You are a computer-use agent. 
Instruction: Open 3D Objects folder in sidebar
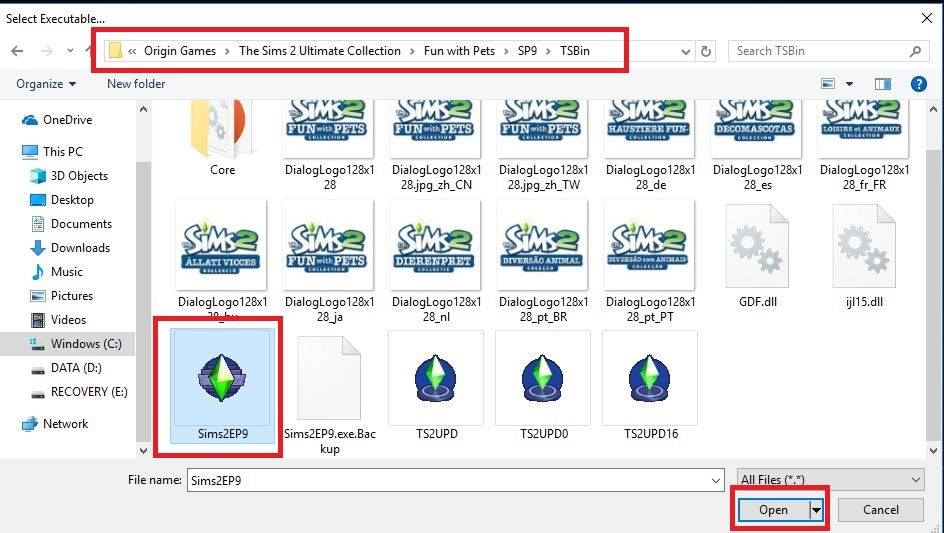[69, 176]
